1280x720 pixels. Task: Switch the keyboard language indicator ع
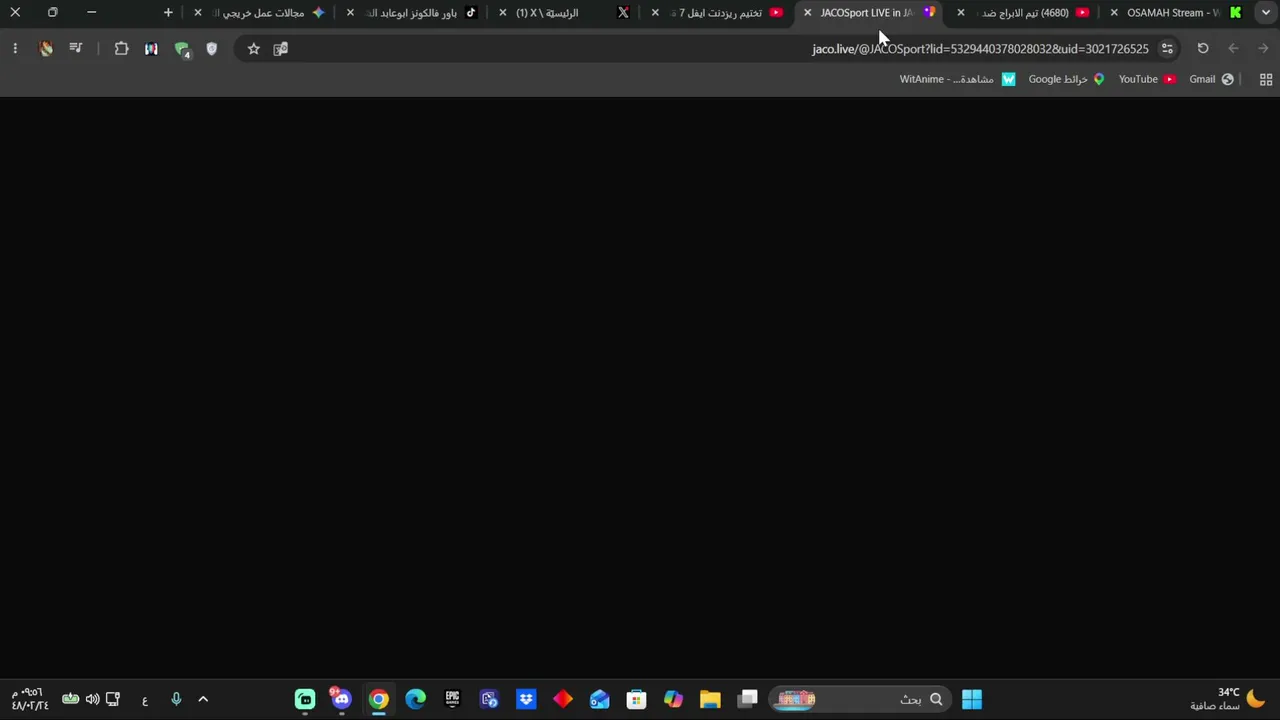[x=145, y=700]
